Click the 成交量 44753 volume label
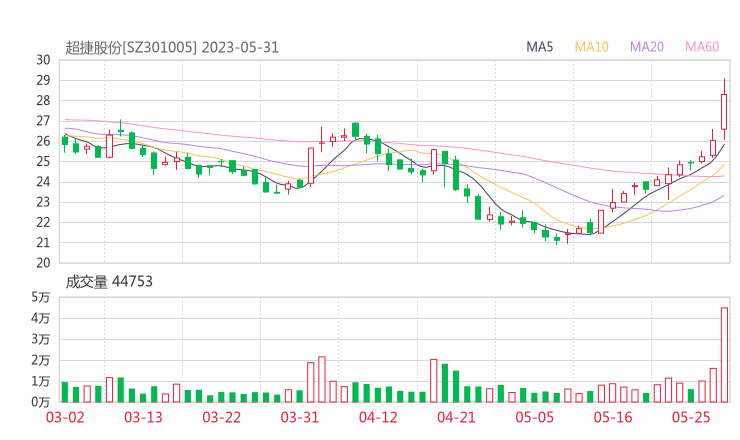Image resolution: width=740 pixels, height=440 pixels. click(x=109, y=282)
